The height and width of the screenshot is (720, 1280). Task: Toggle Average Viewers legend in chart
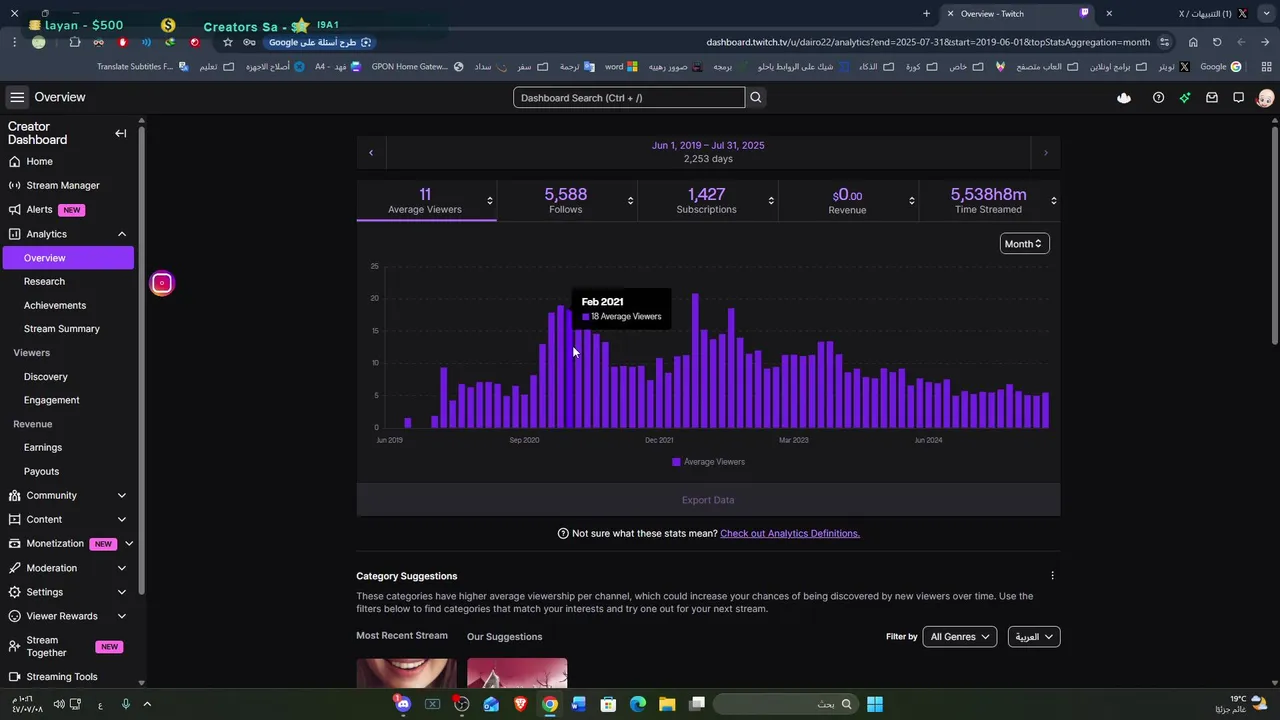click(708, 462)
